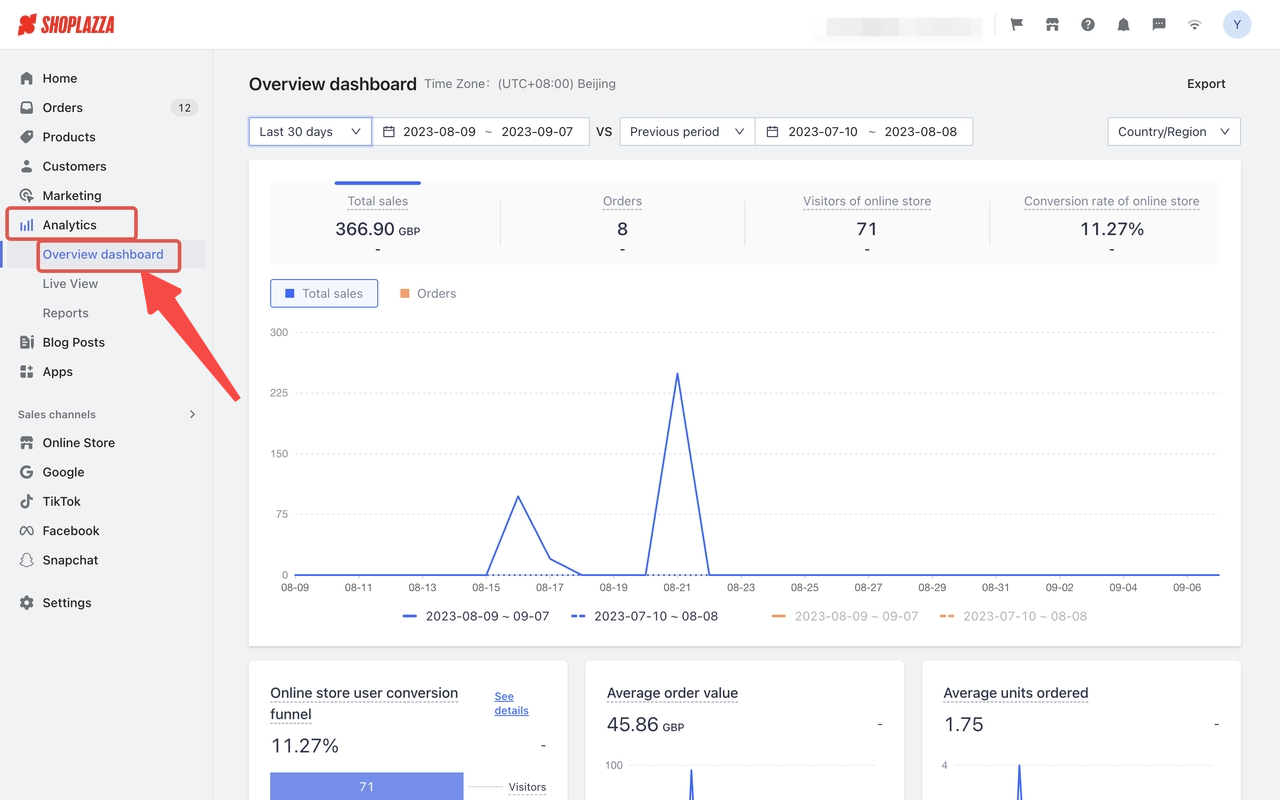This screenshot has height=800, width=1280.
Task: Open the Country/Region dropdown
Action: coord(1174,132)
